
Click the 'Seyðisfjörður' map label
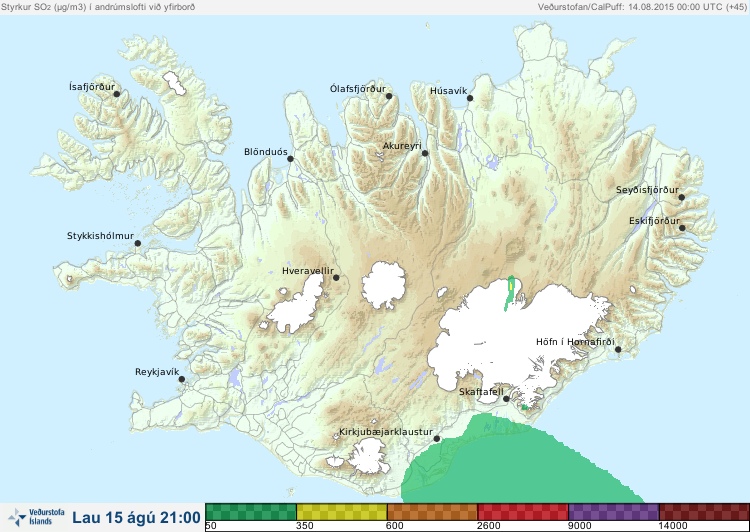(647, 190)
